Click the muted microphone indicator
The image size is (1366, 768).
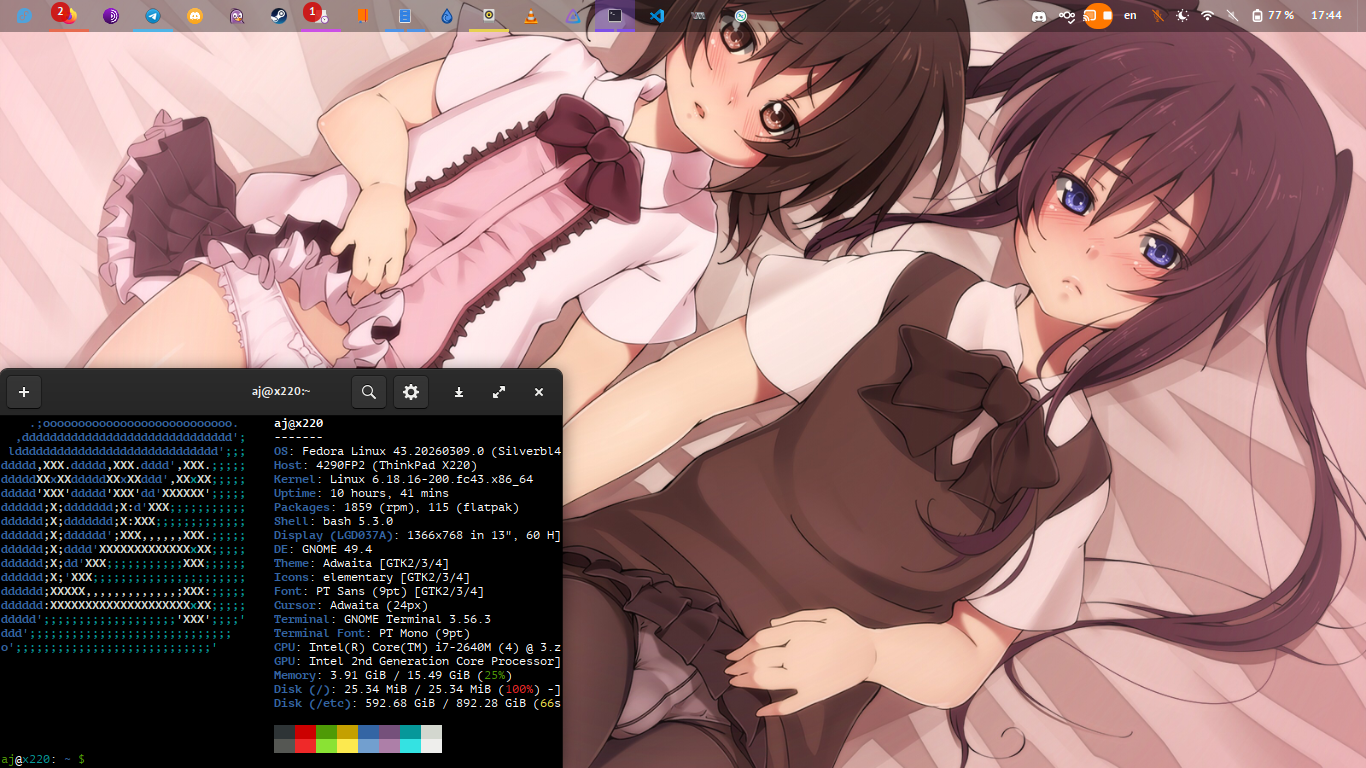coord(1158,16)
